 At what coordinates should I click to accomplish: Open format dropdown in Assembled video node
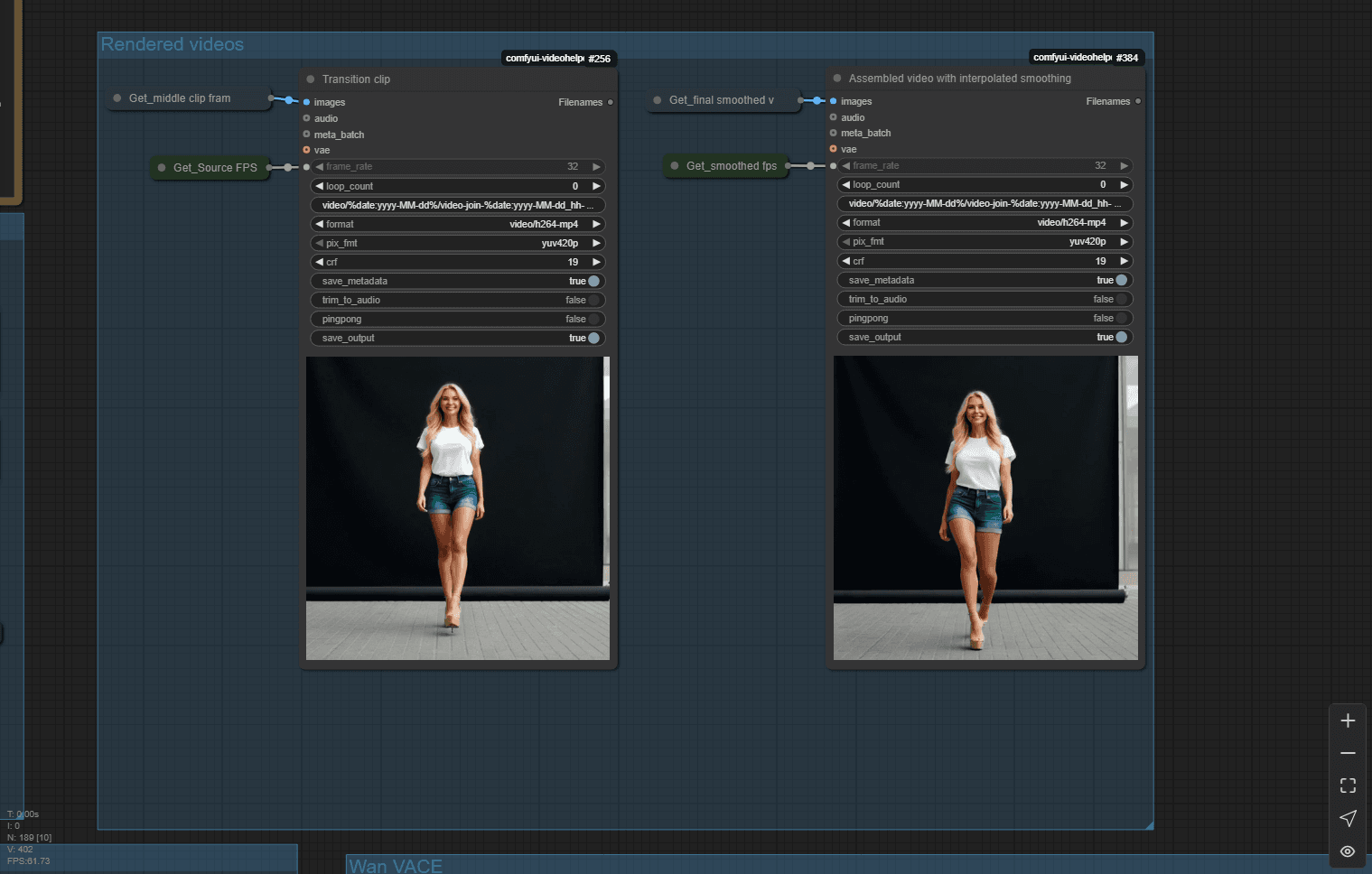[985, 223]
